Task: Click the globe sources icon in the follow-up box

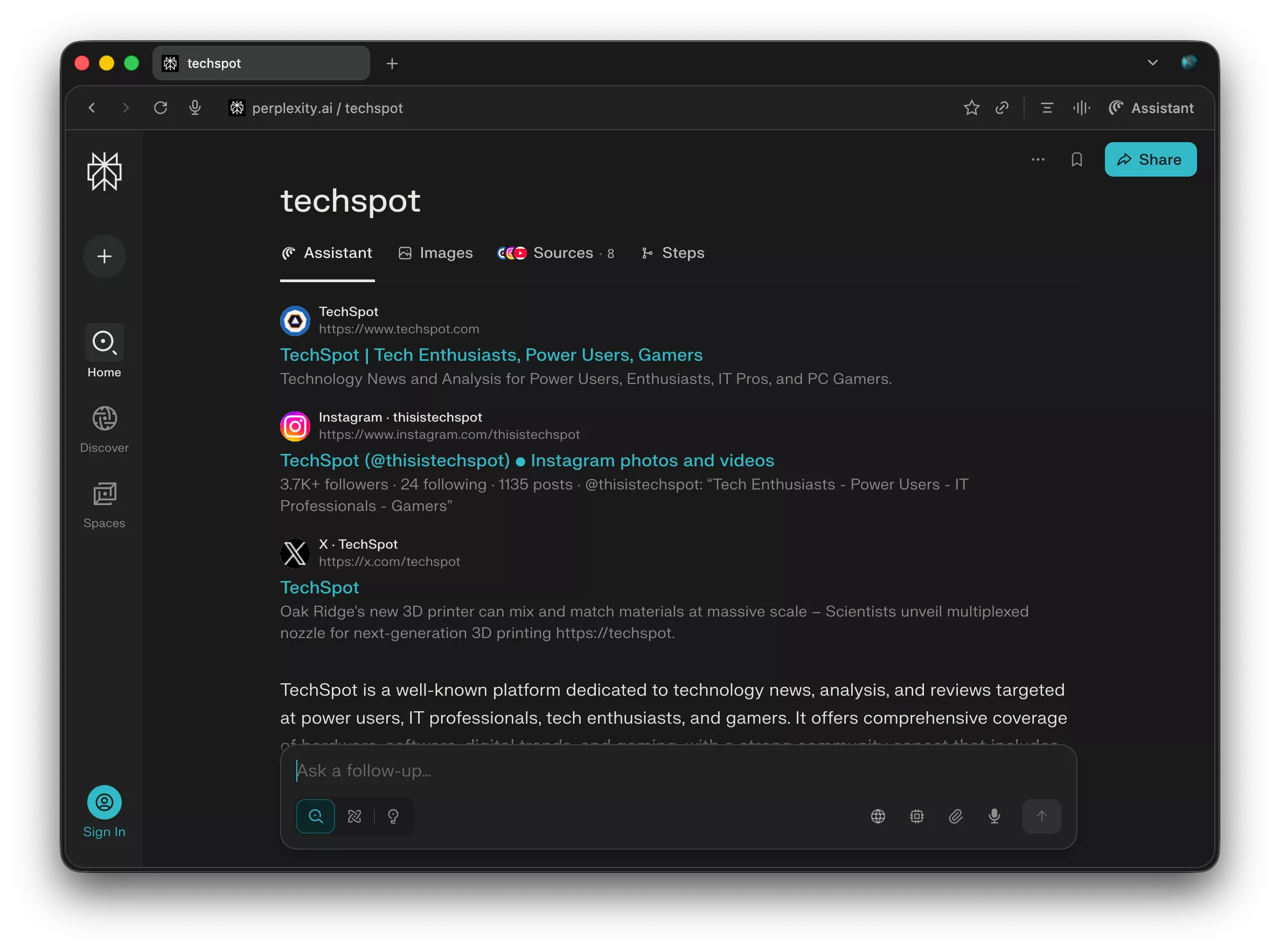Action: pos(878,816)
